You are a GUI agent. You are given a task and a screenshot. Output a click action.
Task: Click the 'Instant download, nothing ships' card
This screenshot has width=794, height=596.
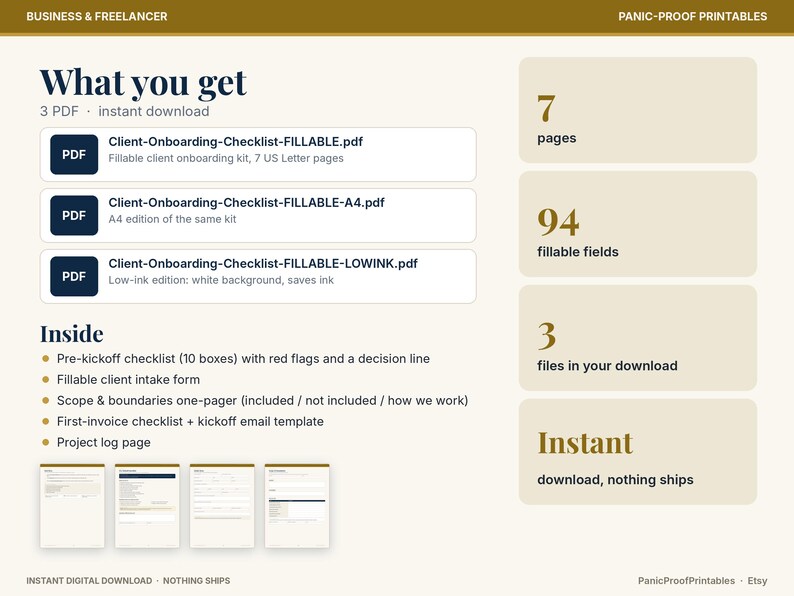click(x=638, y=452)
